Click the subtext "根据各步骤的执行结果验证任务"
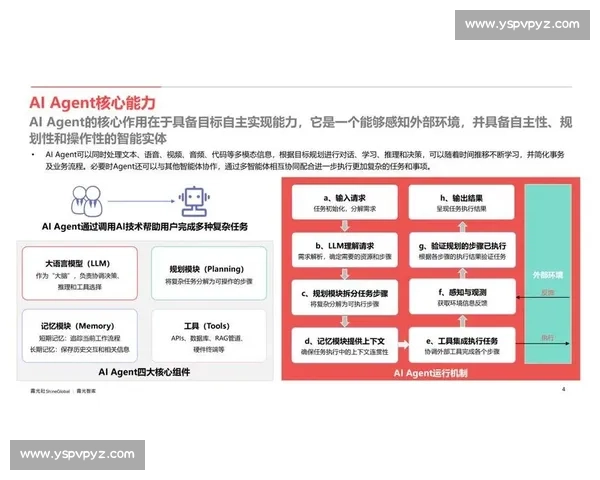The height and width of the screenshot is (480, 600). click(462, 256)
